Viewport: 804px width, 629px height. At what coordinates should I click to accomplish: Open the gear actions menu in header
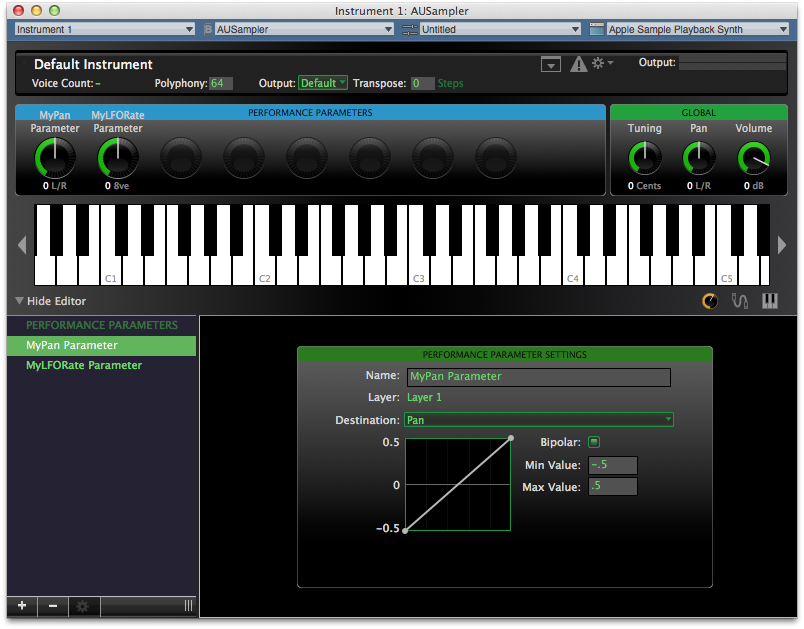(602, 63)
